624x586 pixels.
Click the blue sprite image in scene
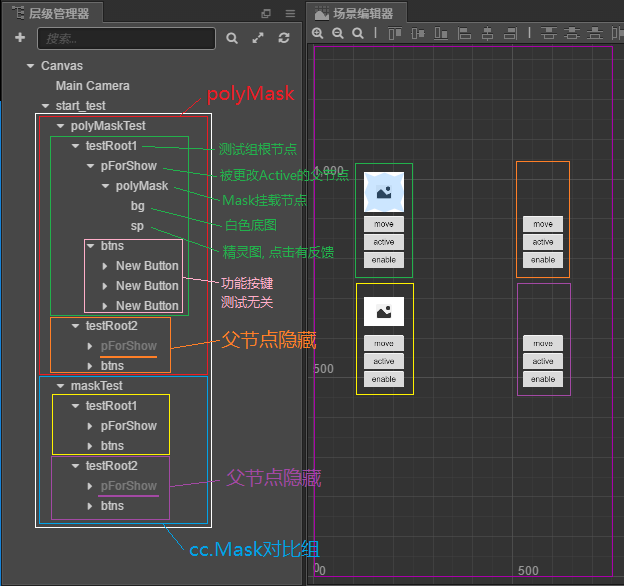click(x=383, y=191)
